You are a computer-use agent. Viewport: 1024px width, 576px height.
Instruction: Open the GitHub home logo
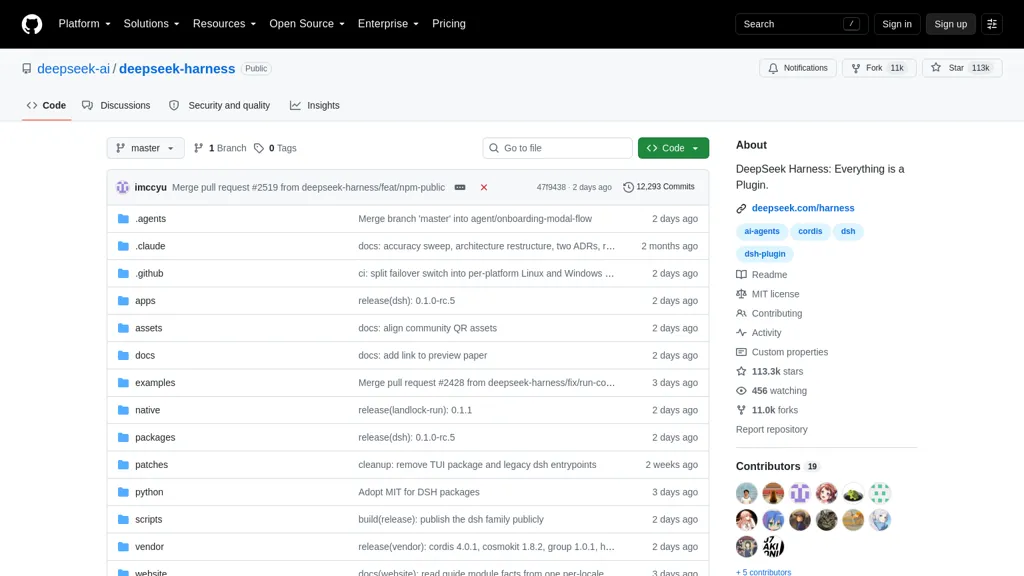point(31,24)
